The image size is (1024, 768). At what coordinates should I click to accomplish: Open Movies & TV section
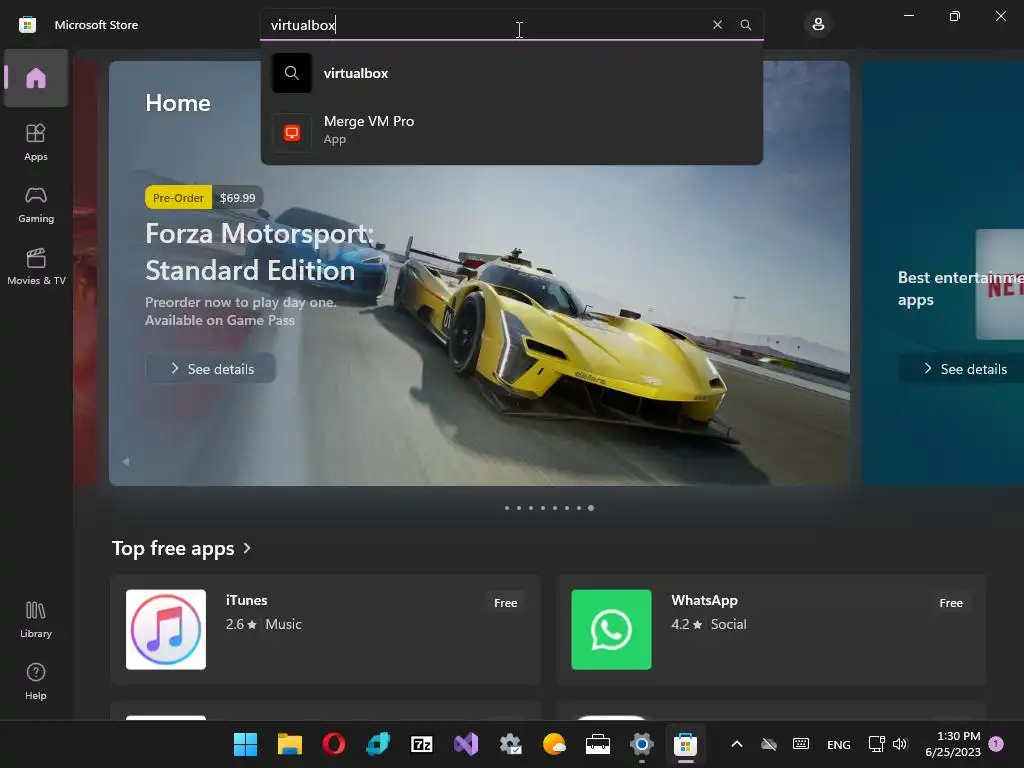pyautogui.click(x=36, y=266)
